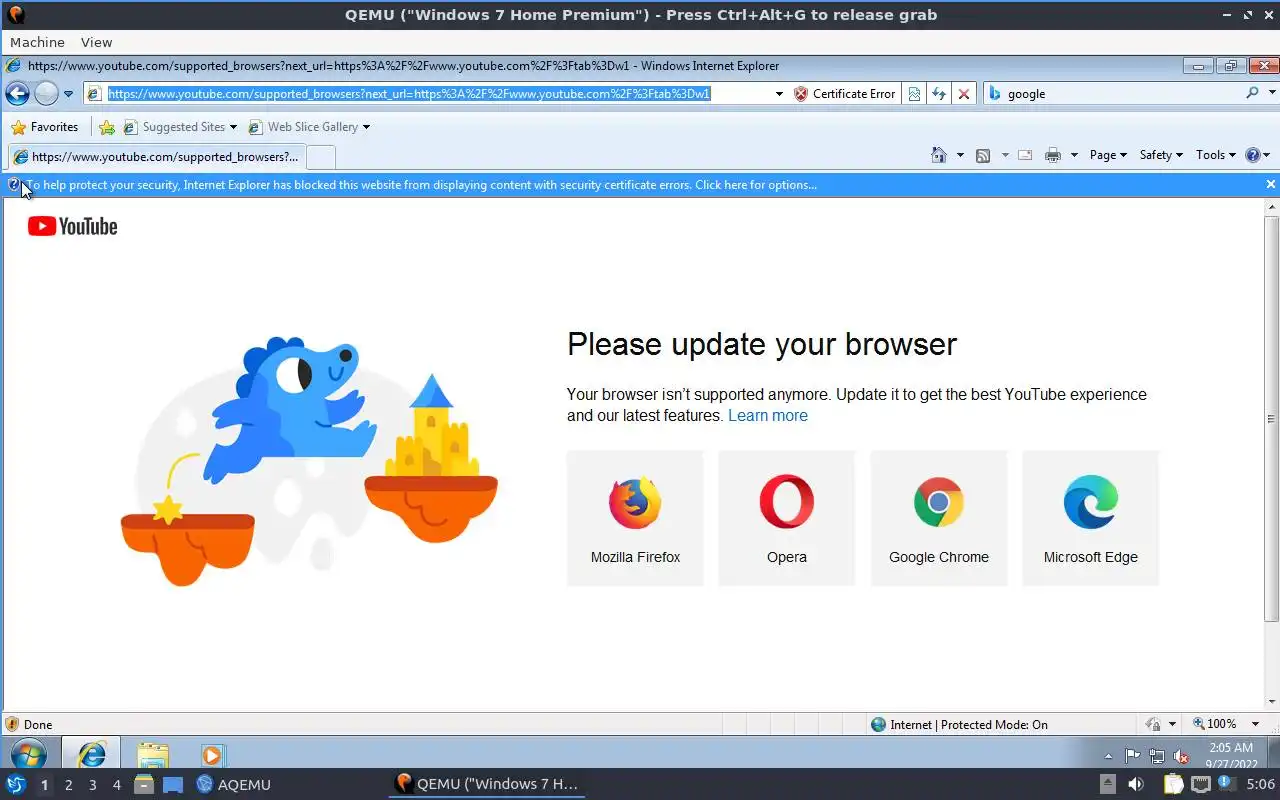Open the Help question mark menu
Viewport: 1280px width, 800px height.
[1257, 155]
